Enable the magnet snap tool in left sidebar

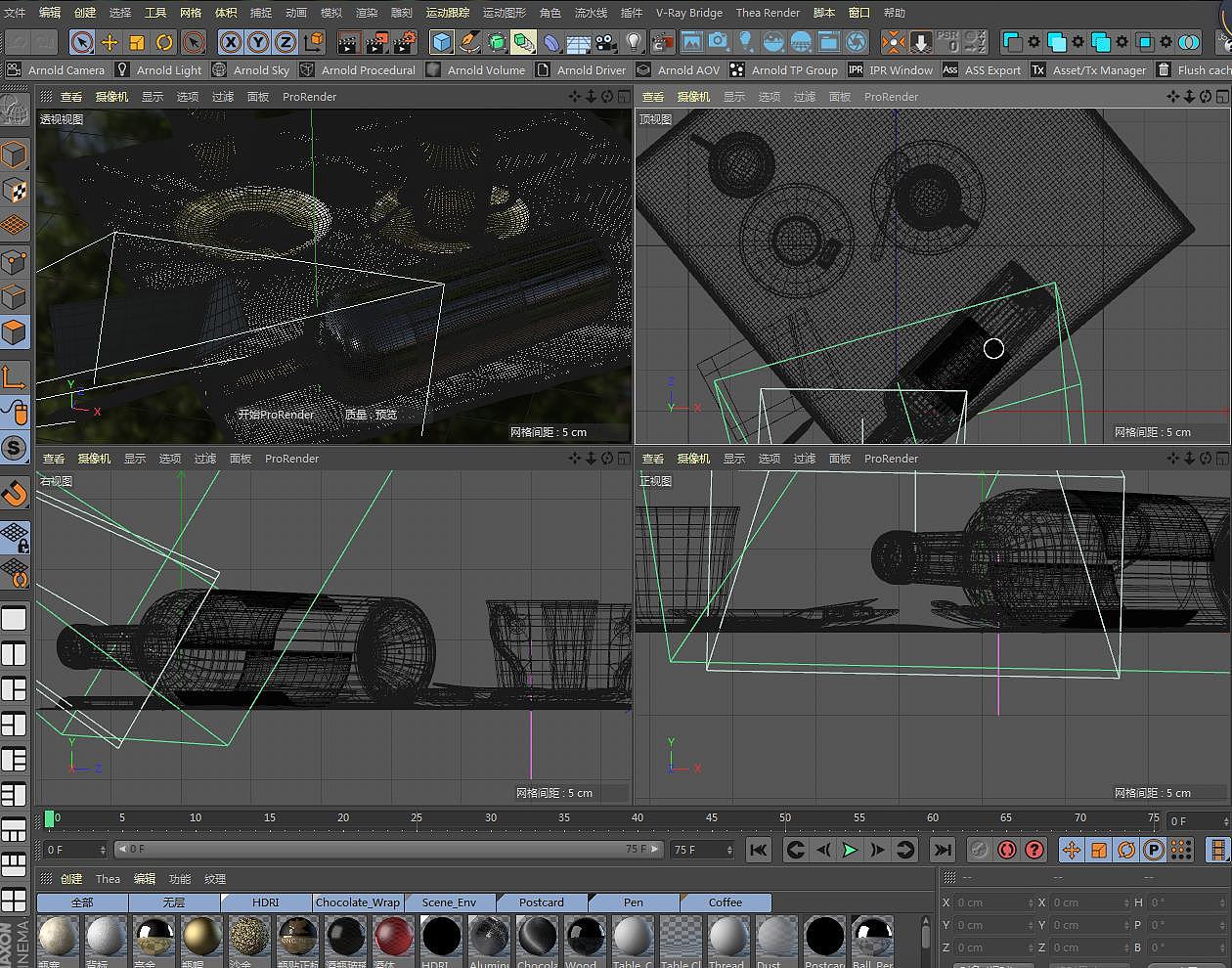pos(15,494)
